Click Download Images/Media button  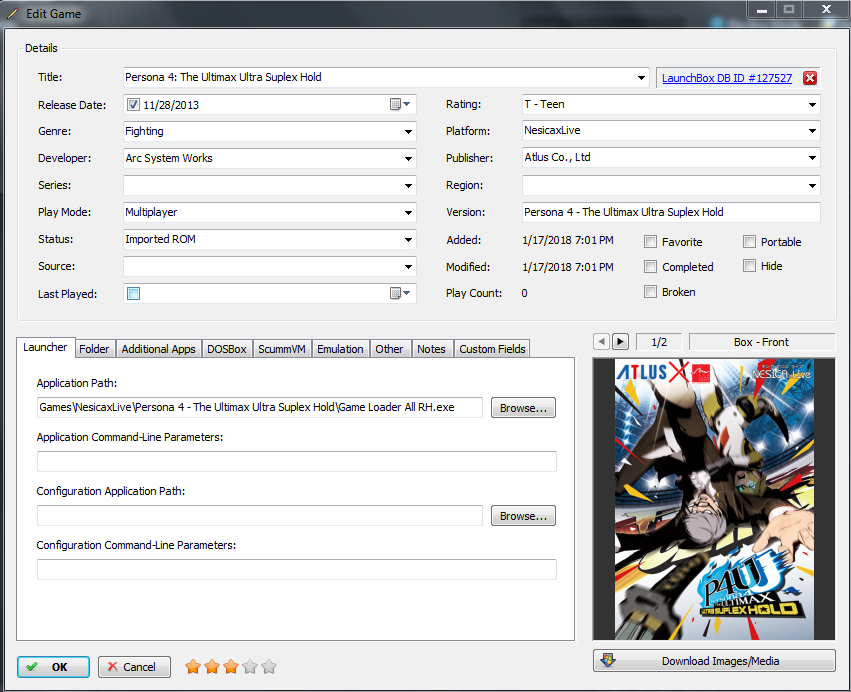pyautogui.click(x=714, y=661)
